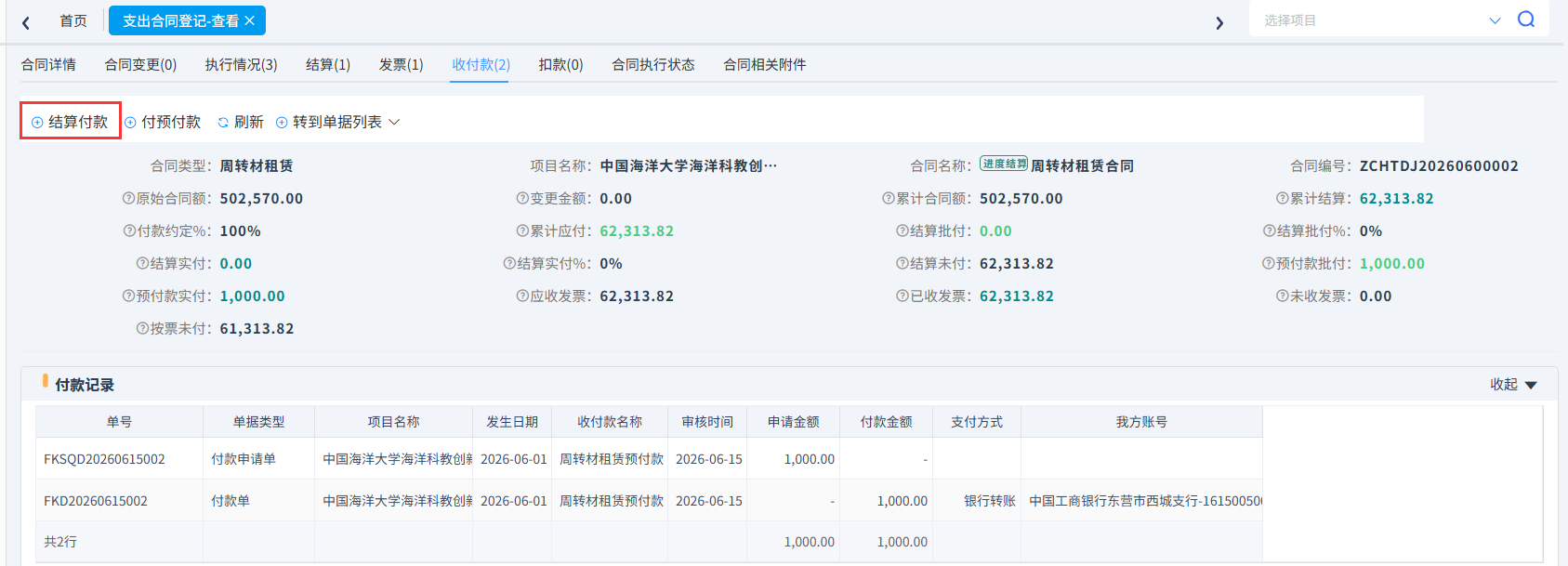
Task: Select the 收付款(2) tab
Action: (481, 64)
